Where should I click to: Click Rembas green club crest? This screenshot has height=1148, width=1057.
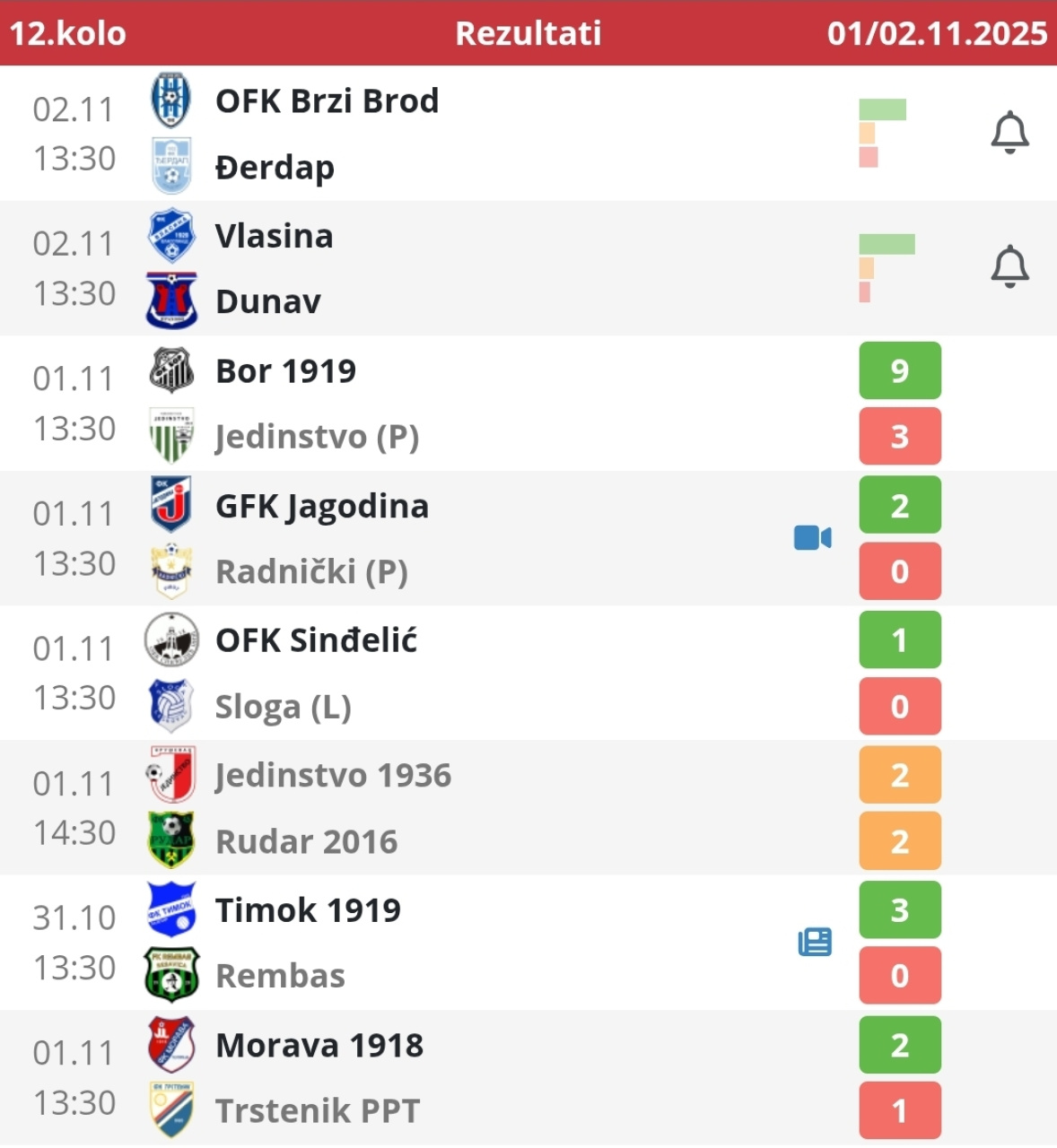[170, 975]
